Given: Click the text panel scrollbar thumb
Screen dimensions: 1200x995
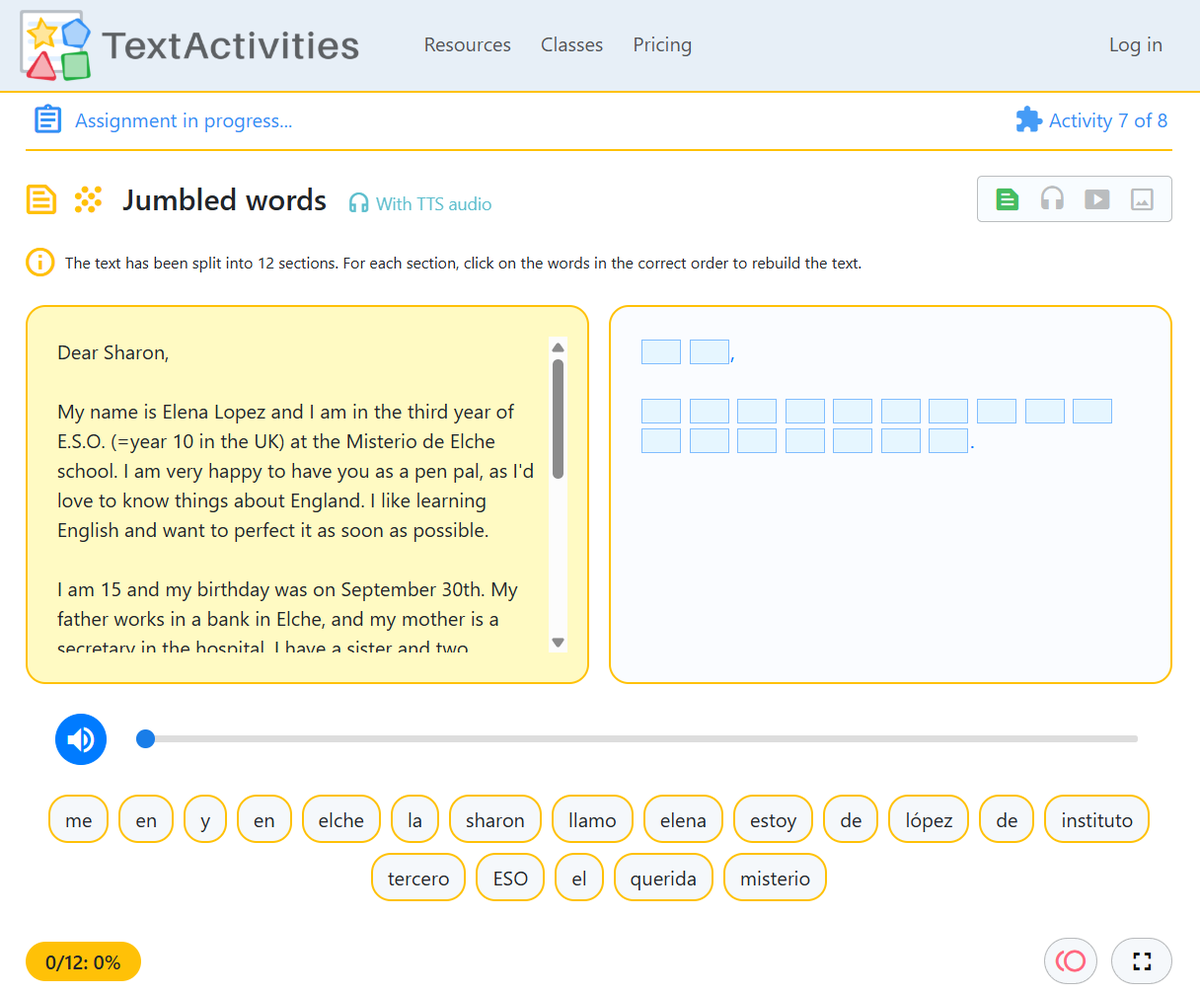Looking at the screenshot, I should tap(558, 419).
